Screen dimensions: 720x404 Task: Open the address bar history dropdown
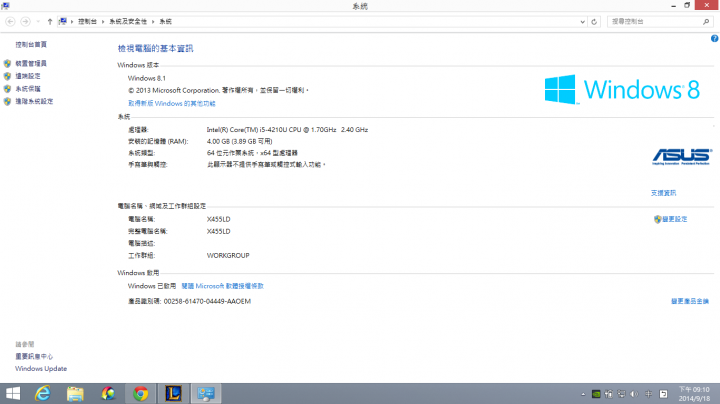pyautogui.click(x=582, y=22)
